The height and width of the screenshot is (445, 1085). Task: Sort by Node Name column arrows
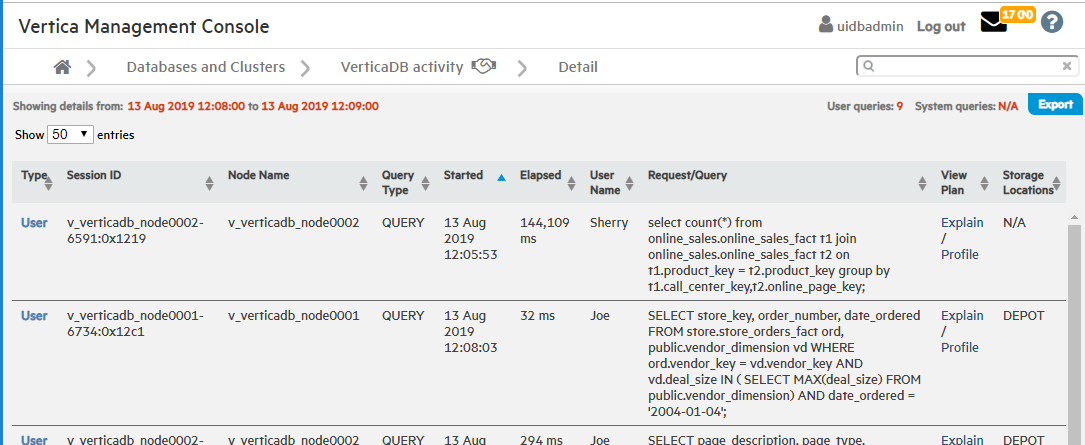point(363,183)
